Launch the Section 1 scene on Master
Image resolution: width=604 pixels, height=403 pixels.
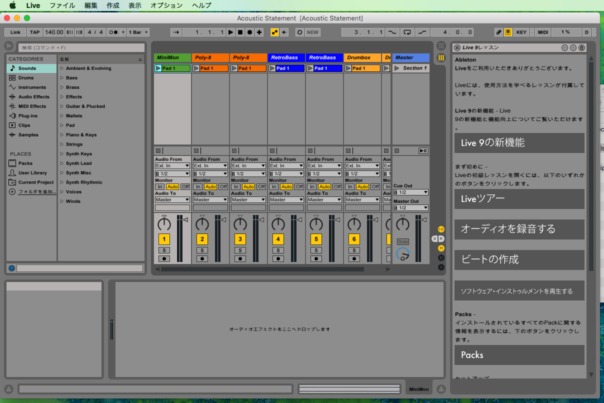pos(397,68)
